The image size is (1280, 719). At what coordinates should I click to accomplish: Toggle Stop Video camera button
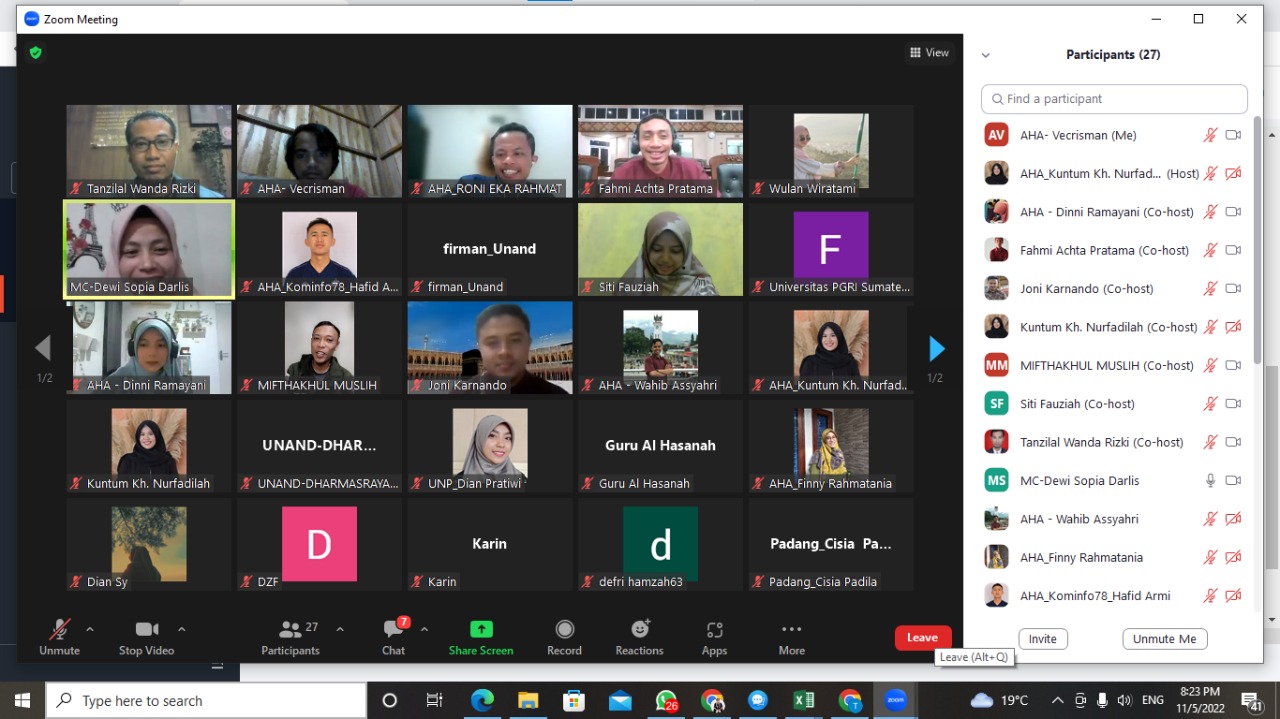[146, 637]
